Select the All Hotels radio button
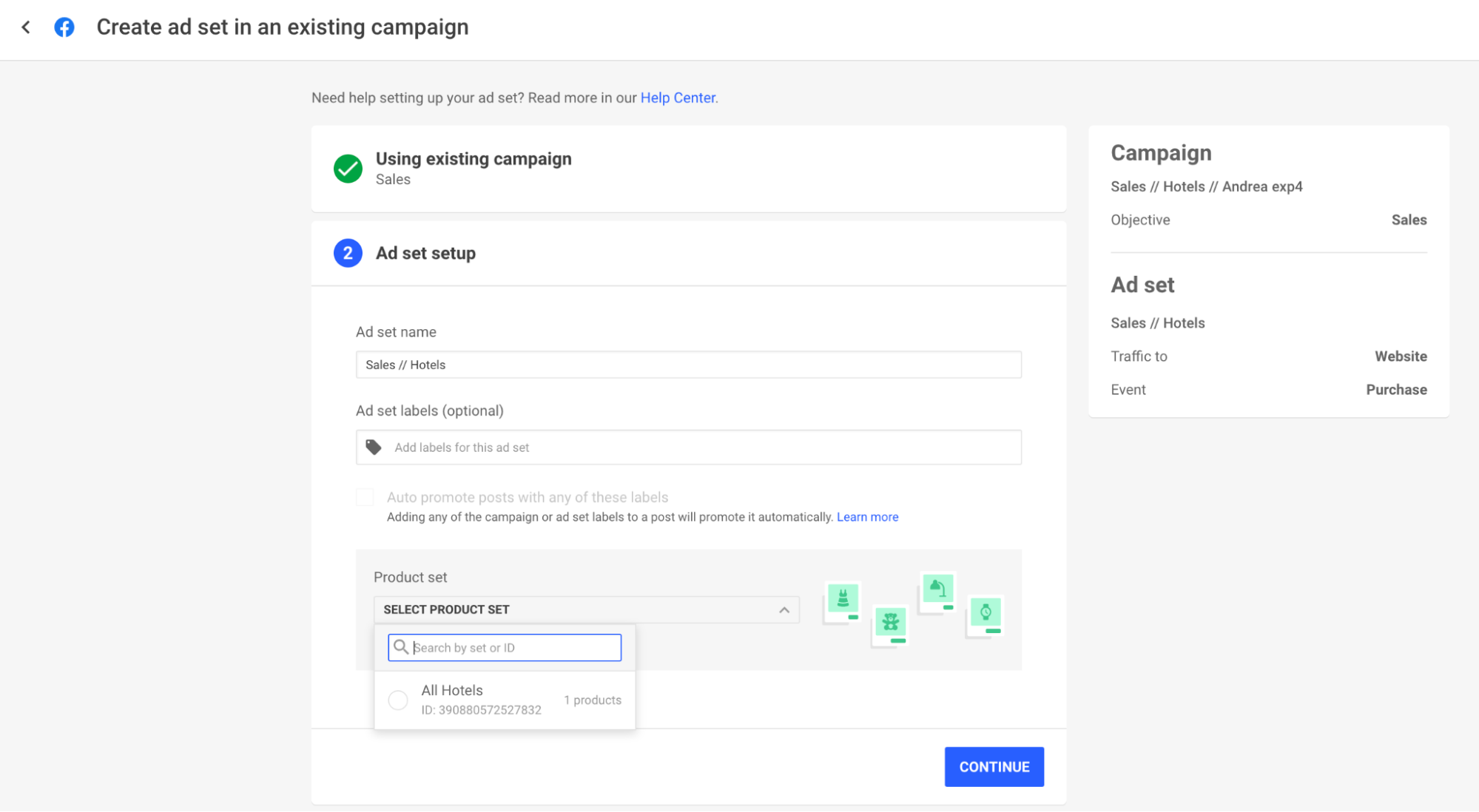The image size is (1479, 812). (398, 700)
